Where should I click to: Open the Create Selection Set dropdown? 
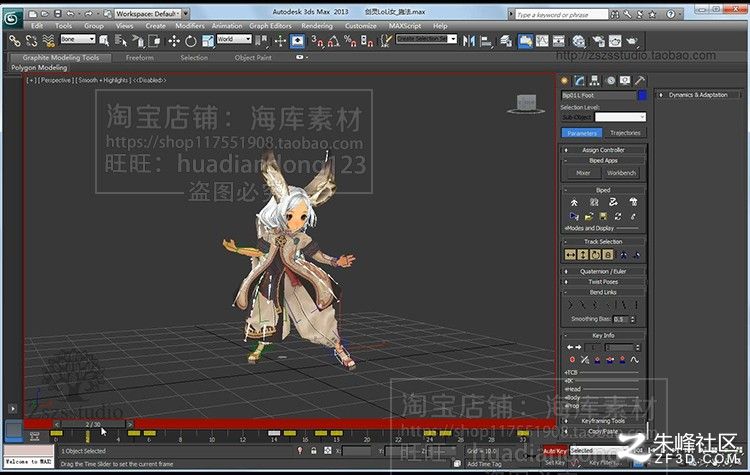click(426, 39)
